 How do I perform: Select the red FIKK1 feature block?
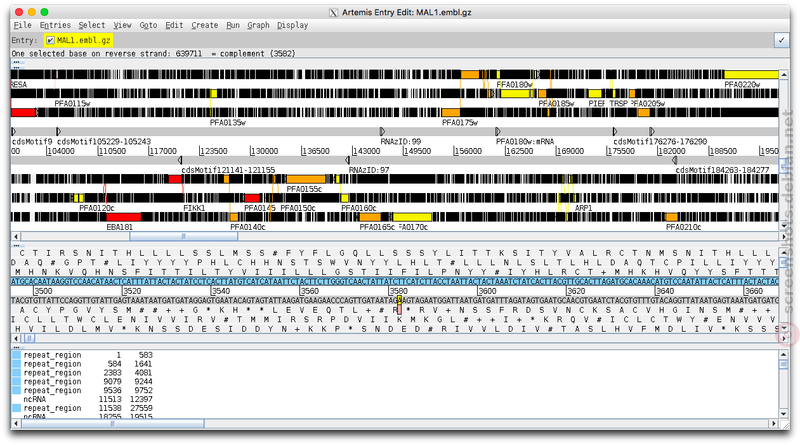[175, 179]
